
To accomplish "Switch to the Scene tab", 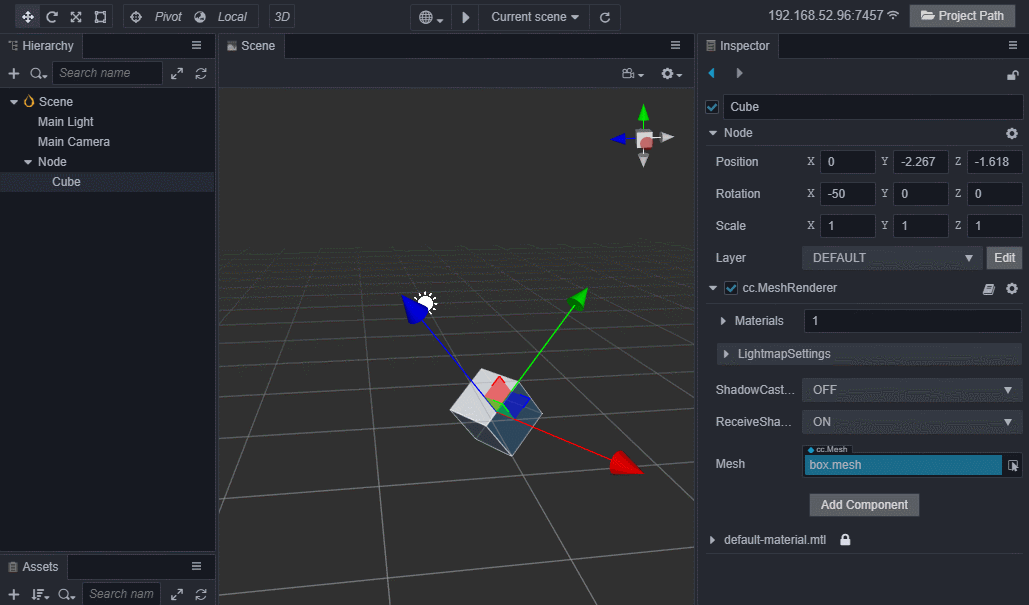I will click(251, 46).
